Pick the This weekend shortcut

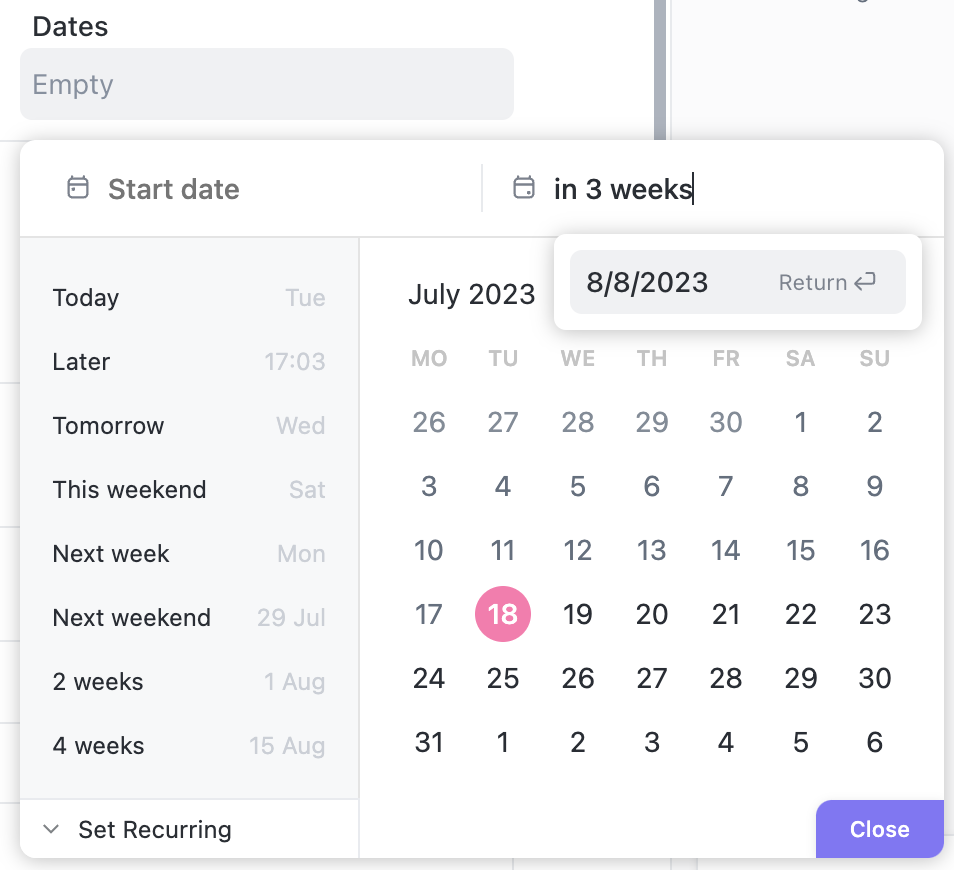coord(188,490)
